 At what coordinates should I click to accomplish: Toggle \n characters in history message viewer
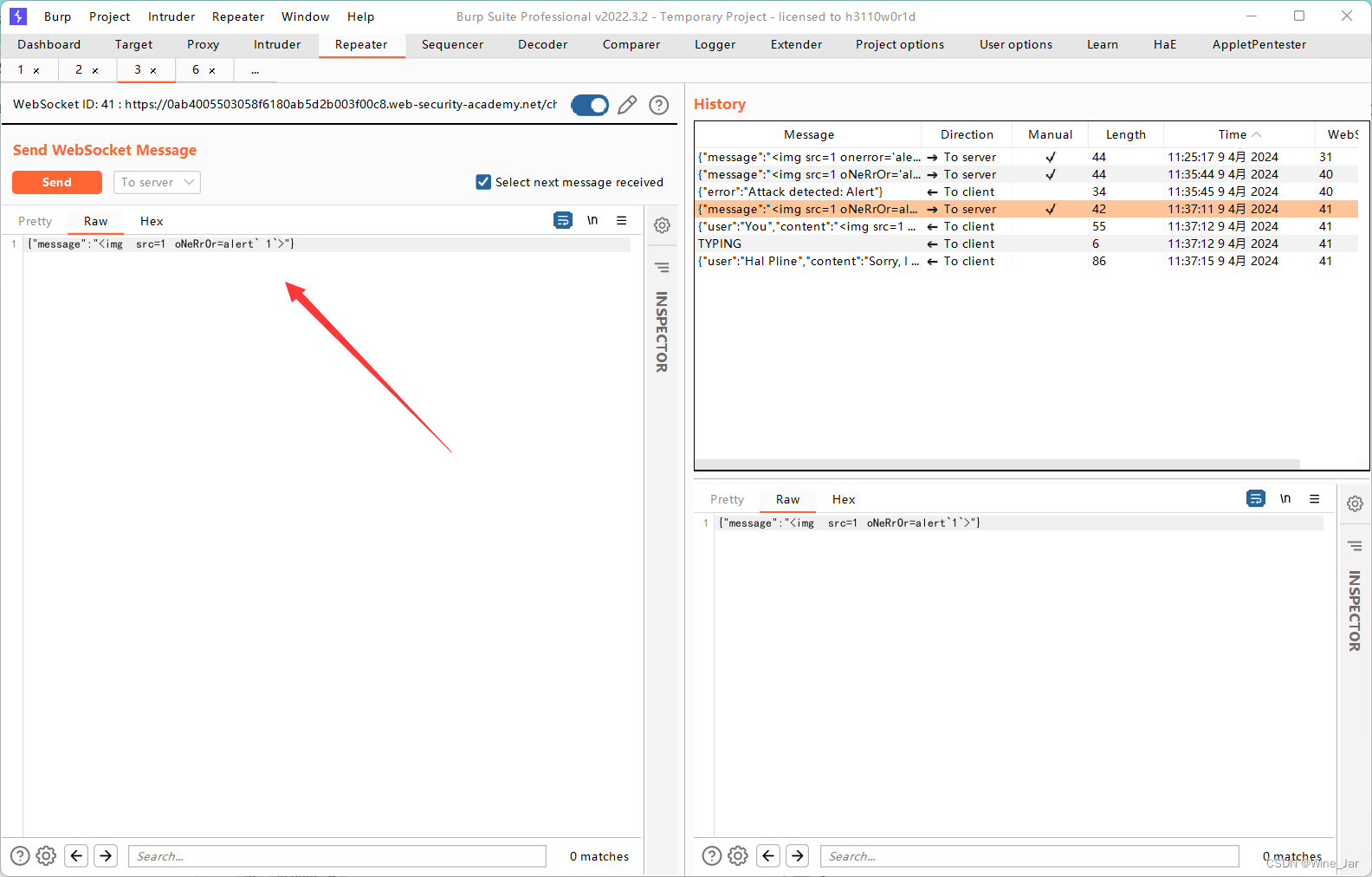coord(1285,498)
